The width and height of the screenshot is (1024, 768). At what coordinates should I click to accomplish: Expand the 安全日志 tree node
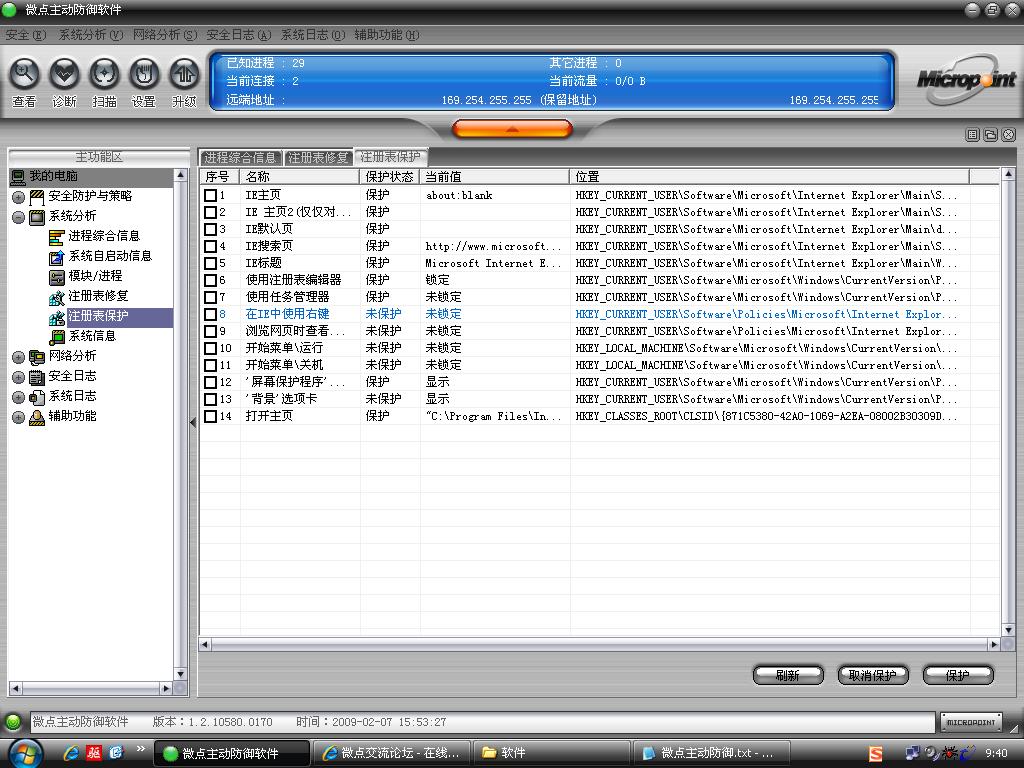click(x=18, y=377)
